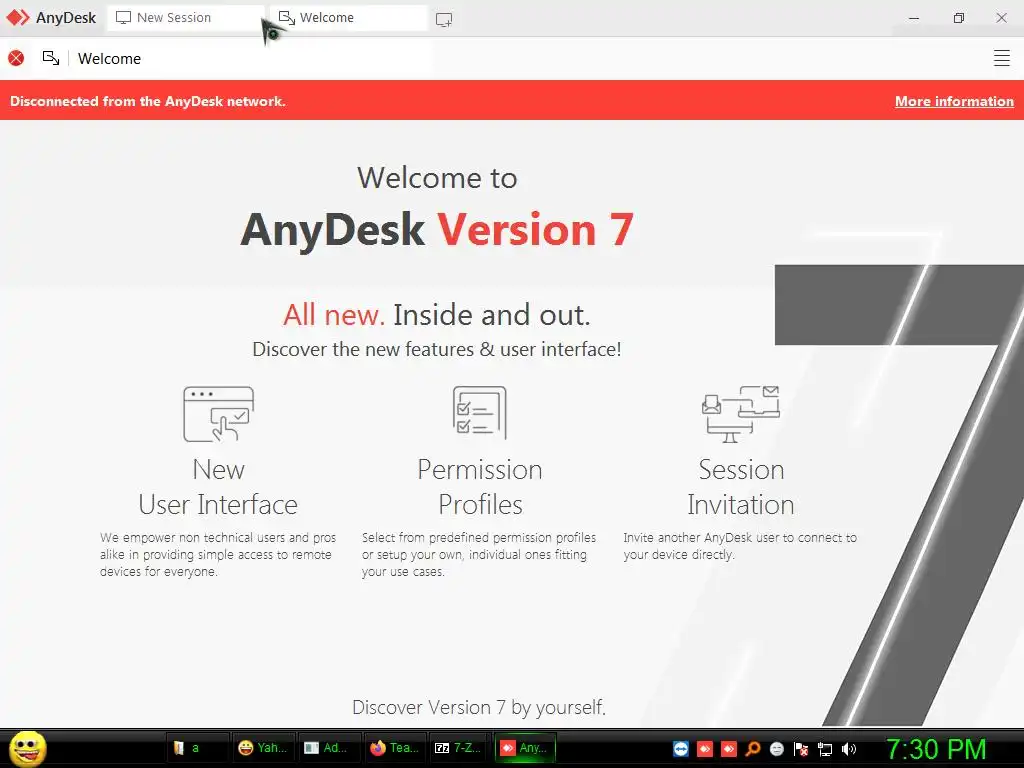
Task: Open the hamburger menu at top right
Action: [1001, 58]
